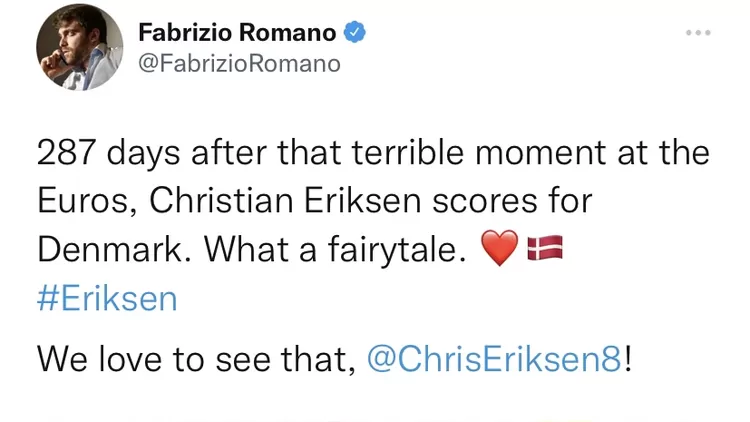Image resolution: width=750 pixels, height=422 pixels.
Task: Click the Denmark flag emoji
Action: pyautogui.click(x=545, y=248)
